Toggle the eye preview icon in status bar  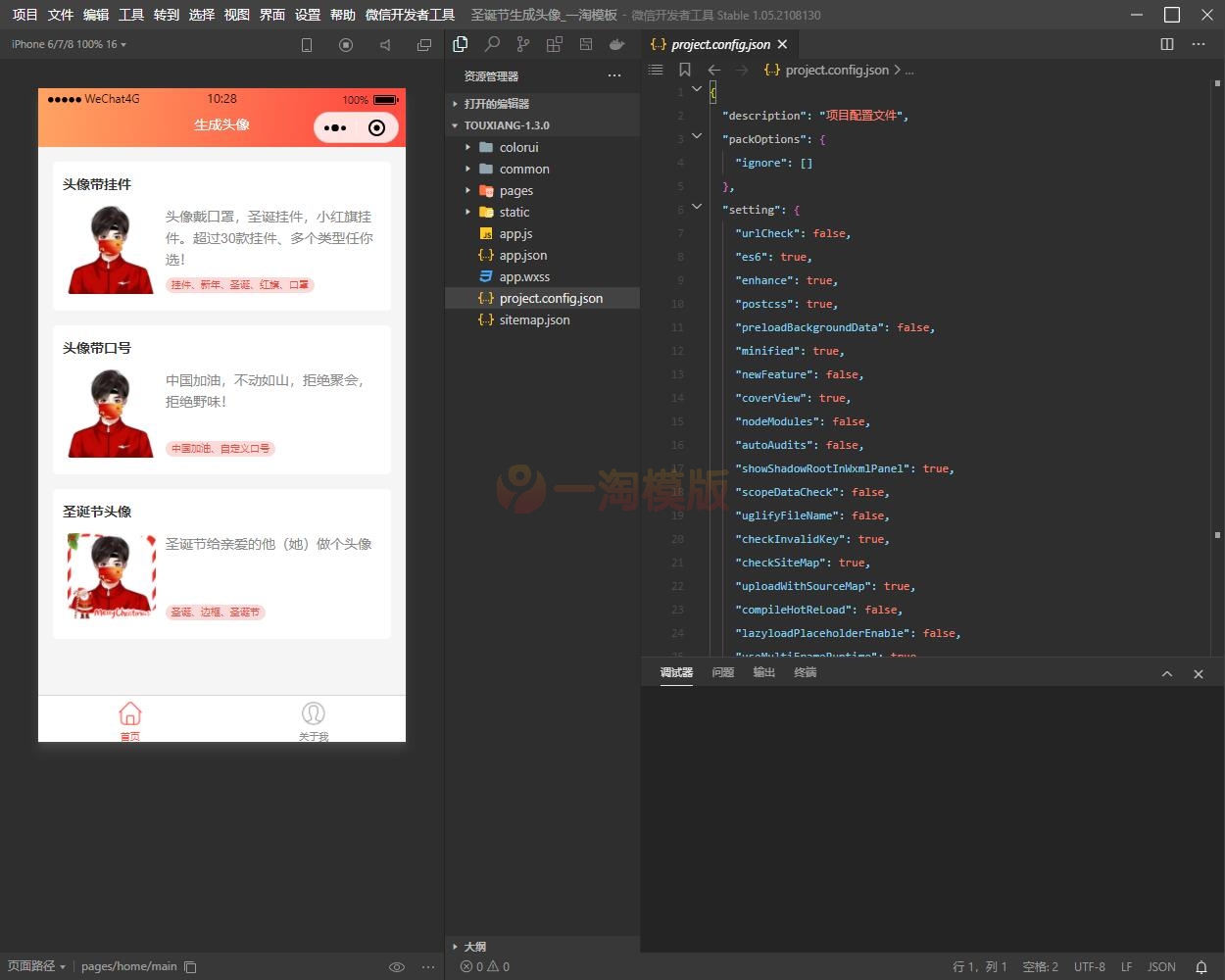(x=397, y=966)
